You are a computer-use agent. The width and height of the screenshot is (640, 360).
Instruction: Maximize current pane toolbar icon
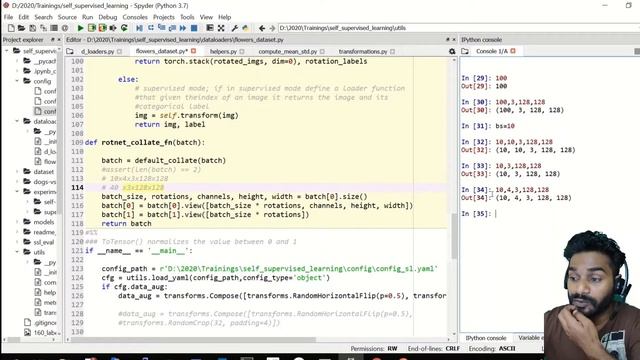click(210, 28)
